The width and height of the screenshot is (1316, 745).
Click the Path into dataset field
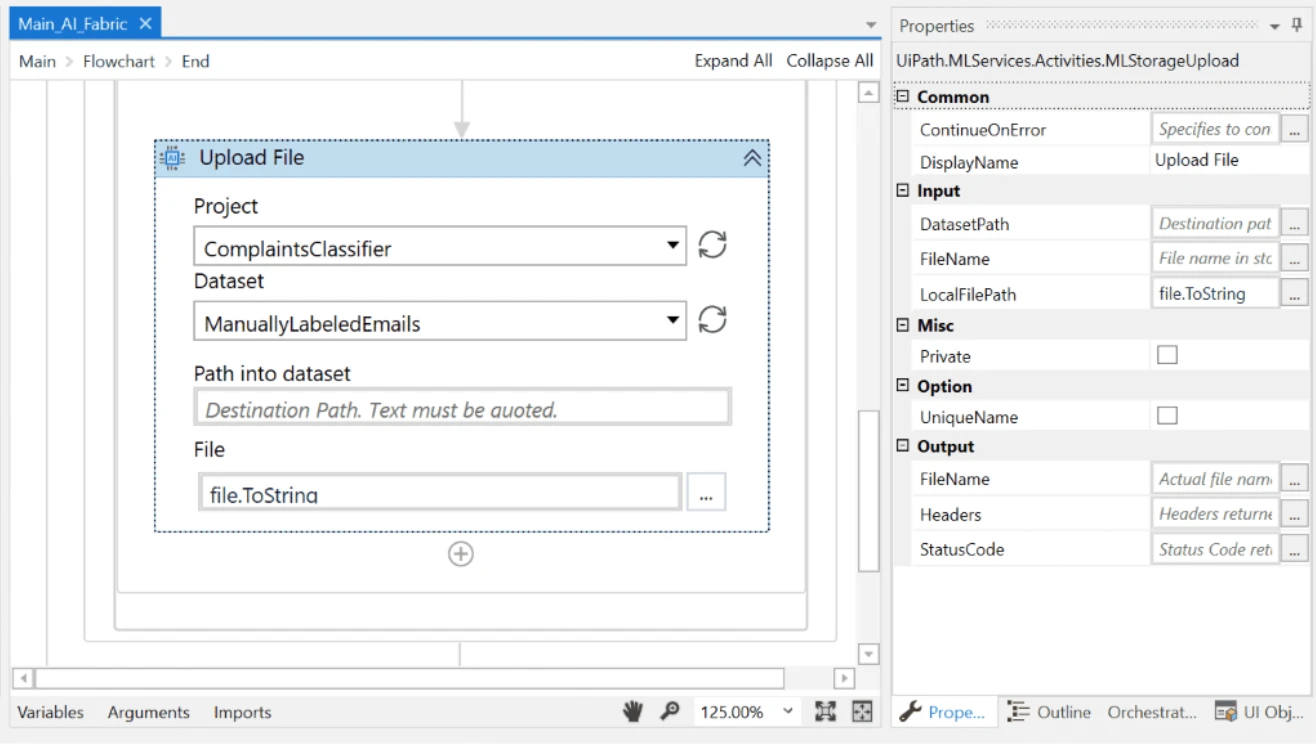click(462, 408)
